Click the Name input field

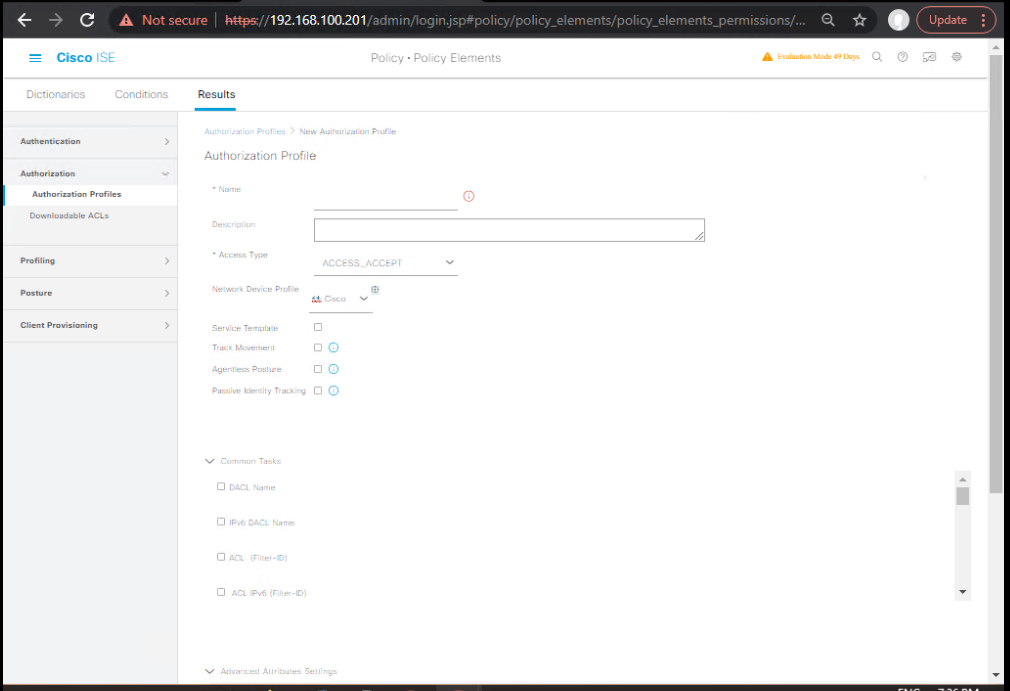tap(386, 198)
